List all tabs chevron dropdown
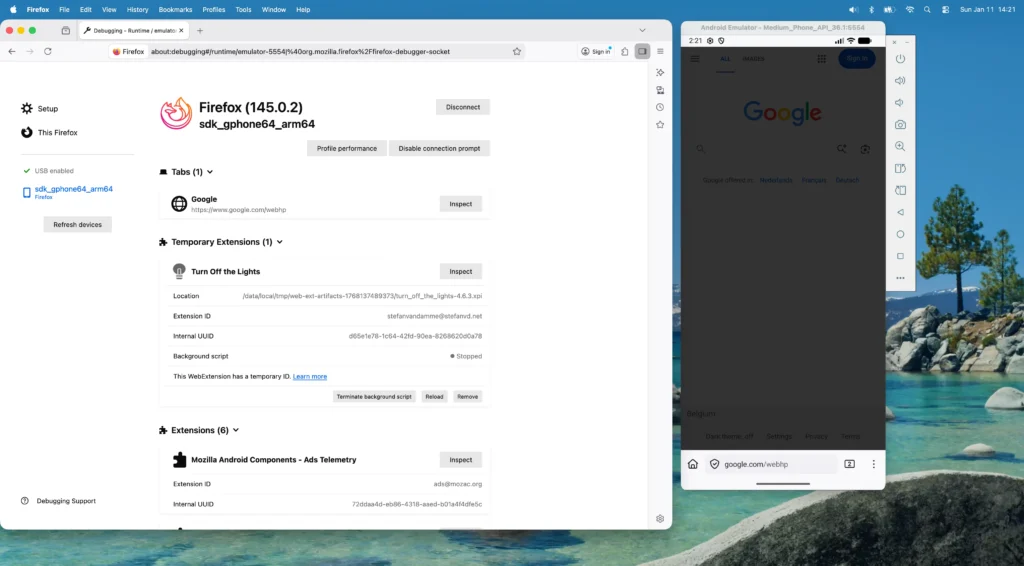This screenshot has width=1024, height=566. 642,31
